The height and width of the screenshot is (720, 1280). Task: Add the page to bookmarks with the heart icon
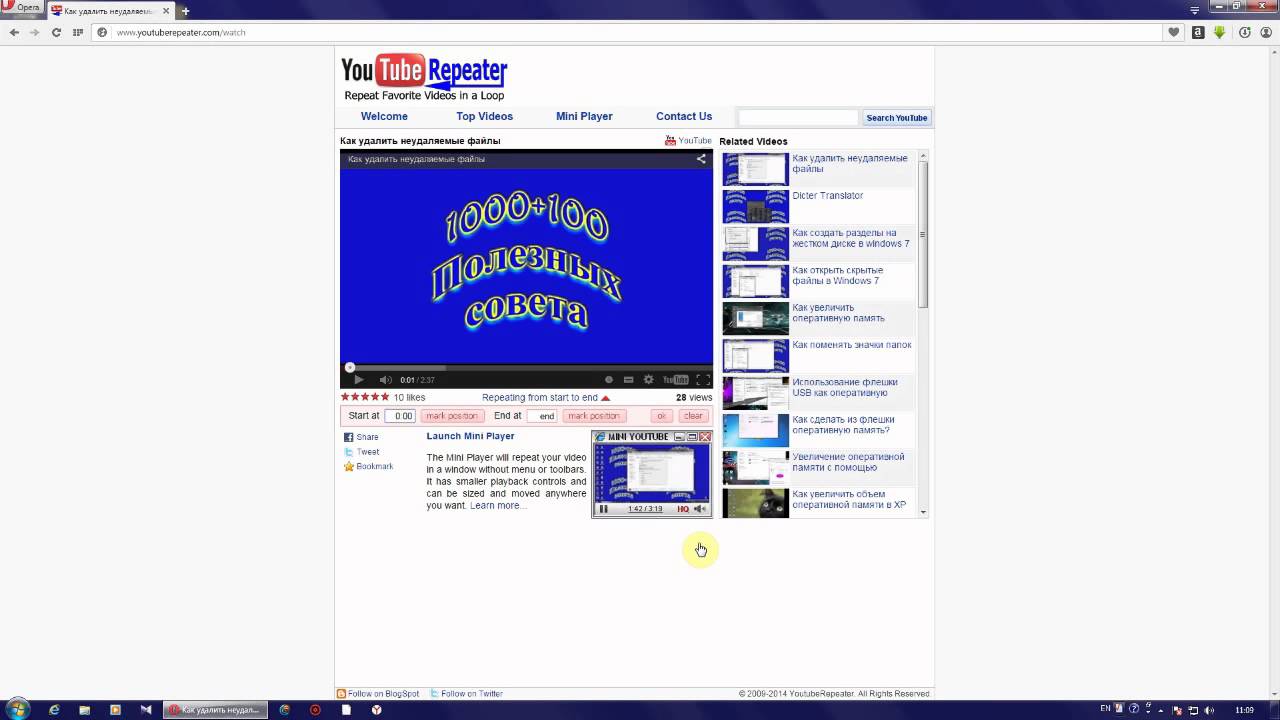(1174, 32)
